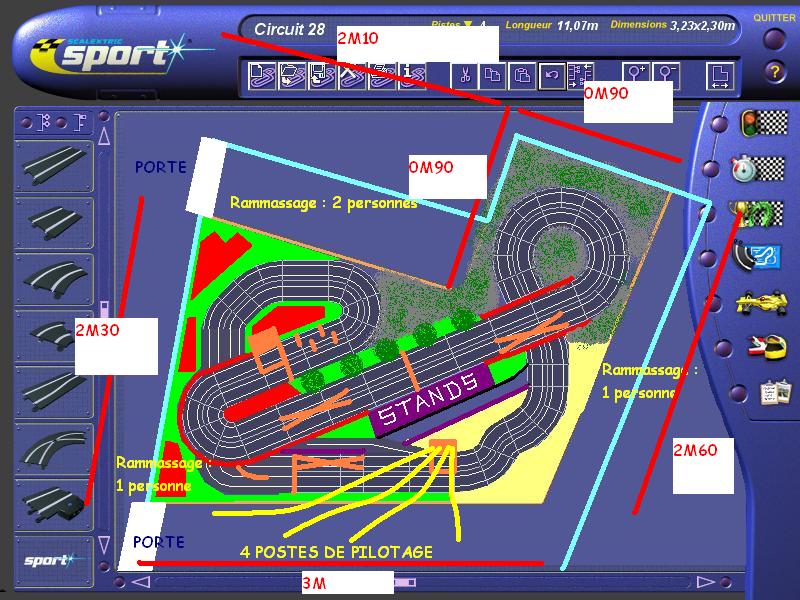This screenshot has height=600, width=800.
Task: Select the stopwatch timed race icon
Action: click(762, 167)
